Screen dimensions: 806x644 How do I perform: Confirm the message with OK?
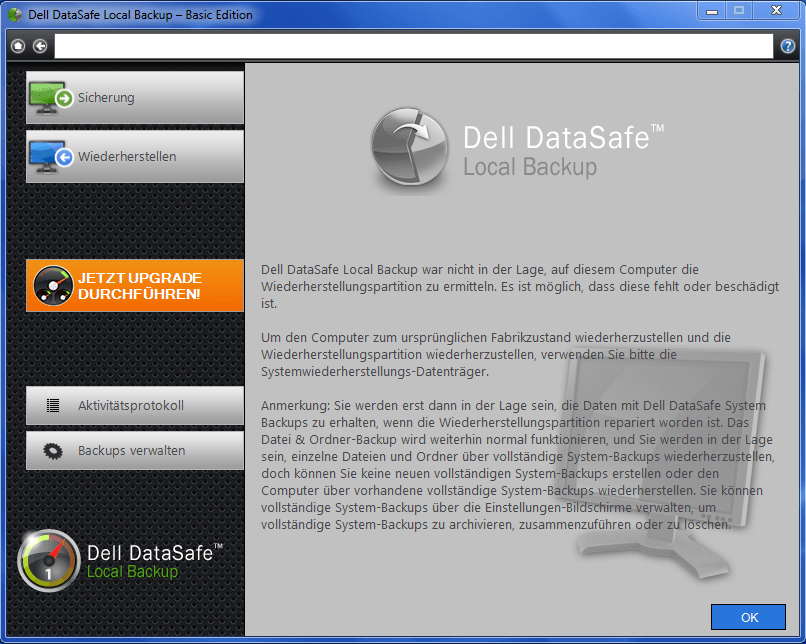coord(748,617)
